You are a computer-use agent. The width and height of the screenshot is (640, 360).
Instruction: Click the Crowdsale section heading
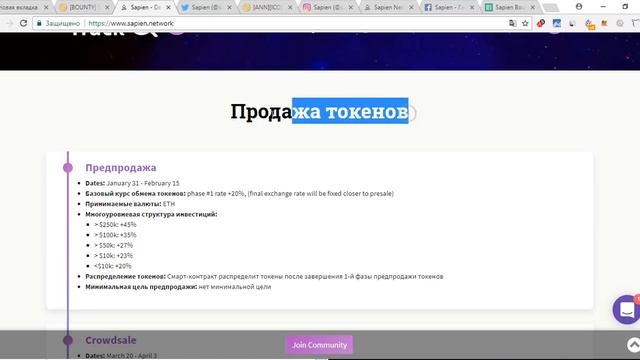click(x=111, y=340)
